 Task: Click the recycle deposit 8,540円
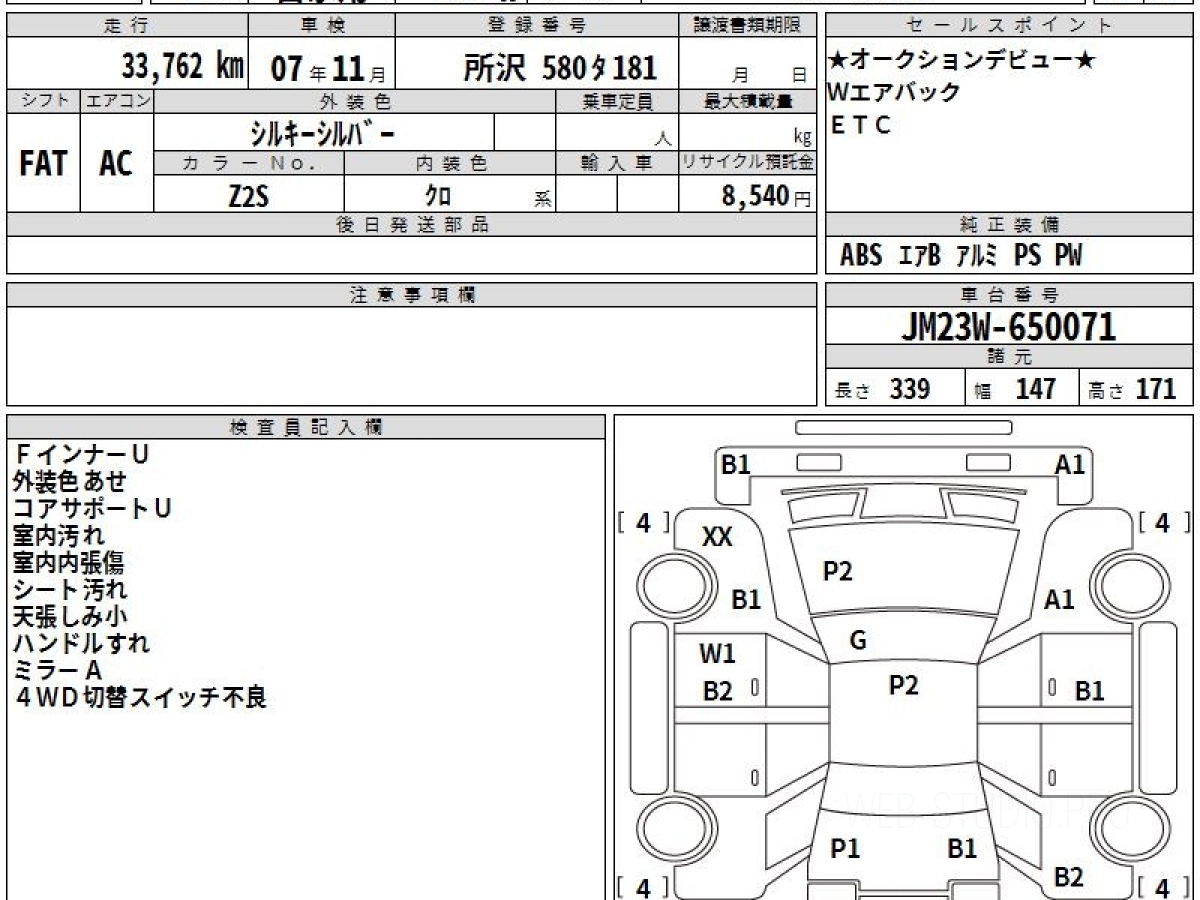(766, 196)
